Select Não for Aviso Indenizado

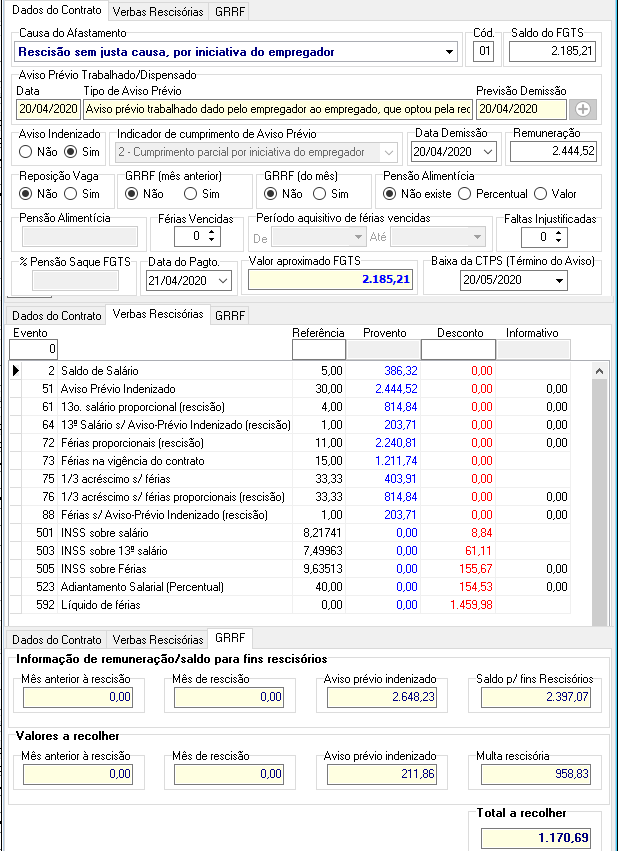26,152
